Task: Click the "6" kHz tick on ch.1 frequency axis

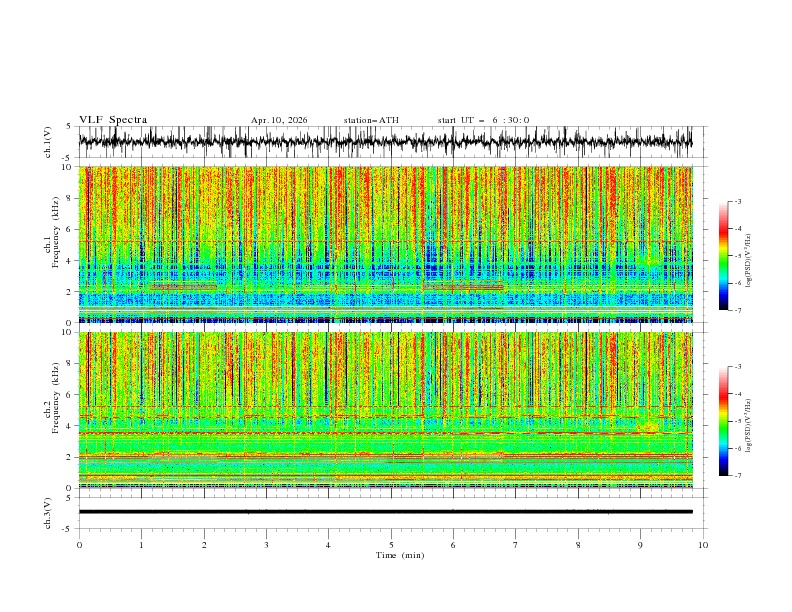Action: click(x=70, y=230)
